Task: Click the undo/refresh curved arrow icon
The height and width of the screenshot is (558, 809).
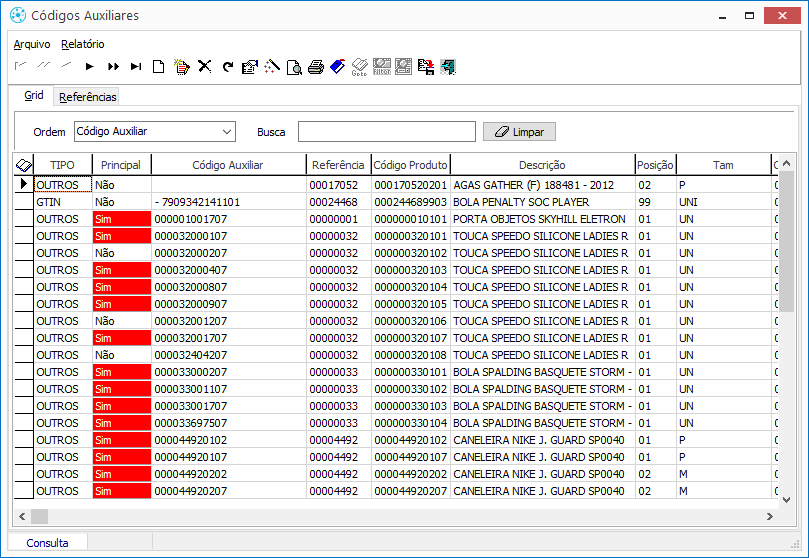Action: click(228, 67)
